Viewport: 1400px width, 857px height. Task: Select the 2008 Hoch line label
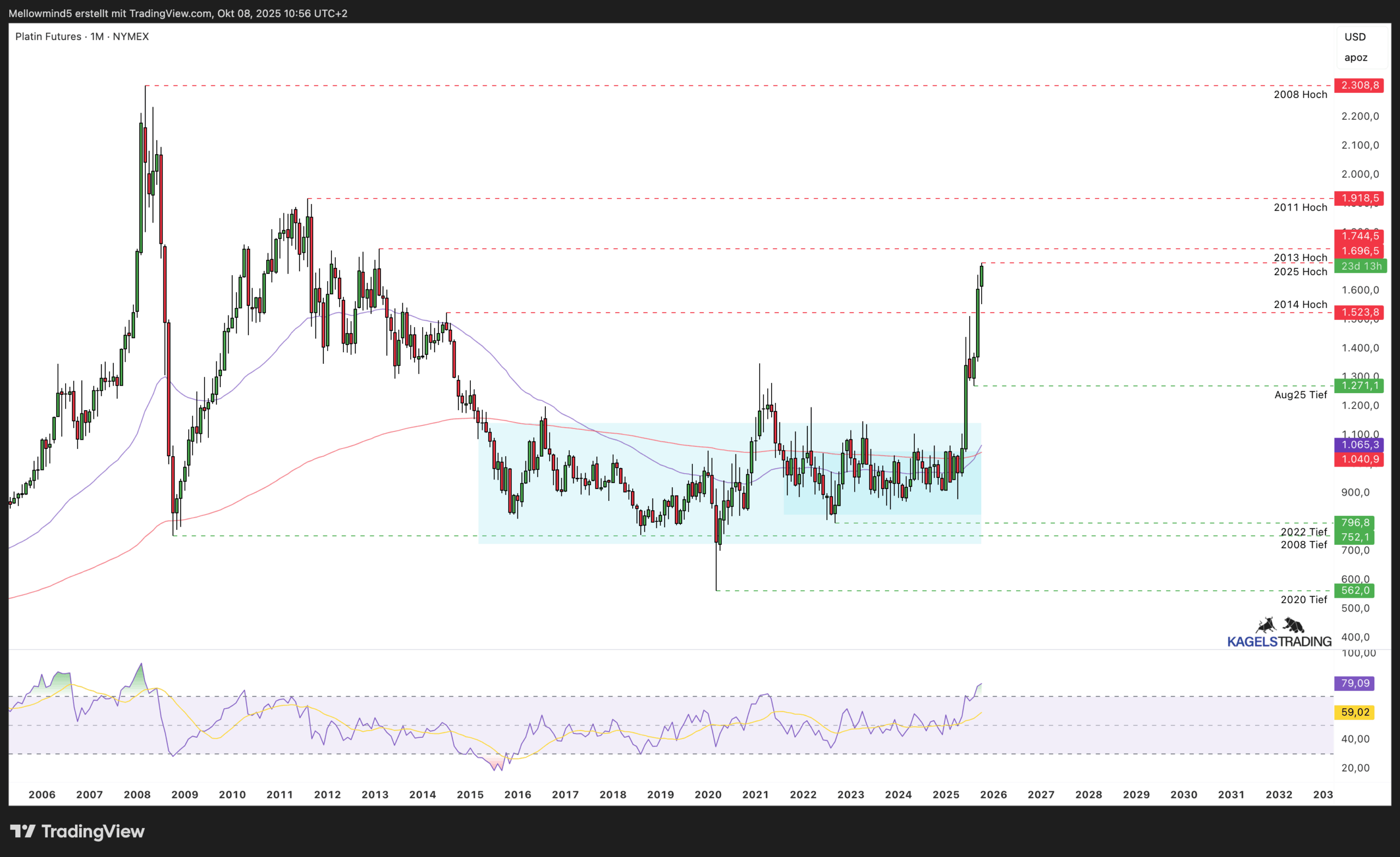click(1300, 95)
